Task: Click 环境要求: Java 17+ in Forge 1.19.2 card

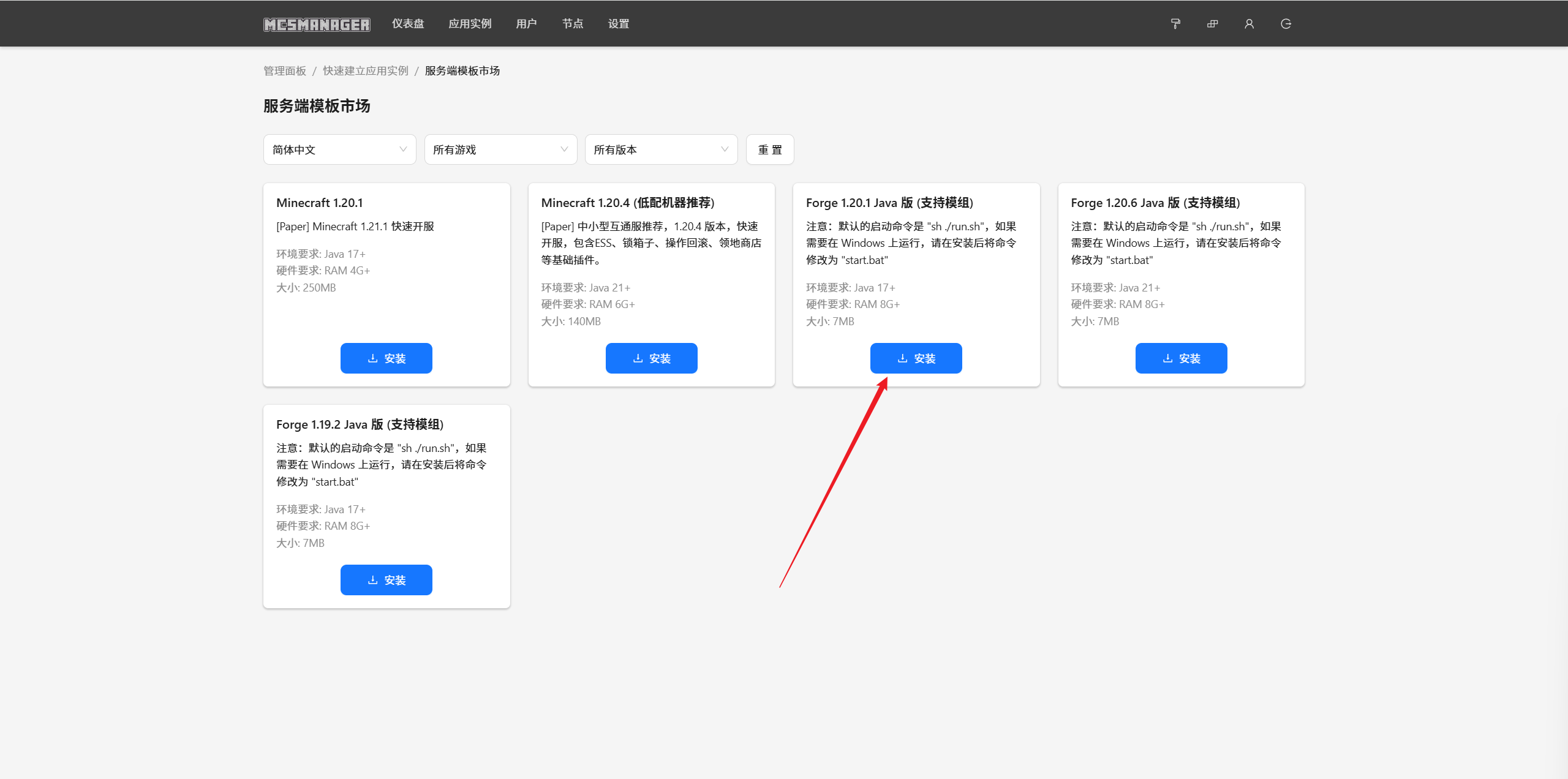Action: click(321, 510)
